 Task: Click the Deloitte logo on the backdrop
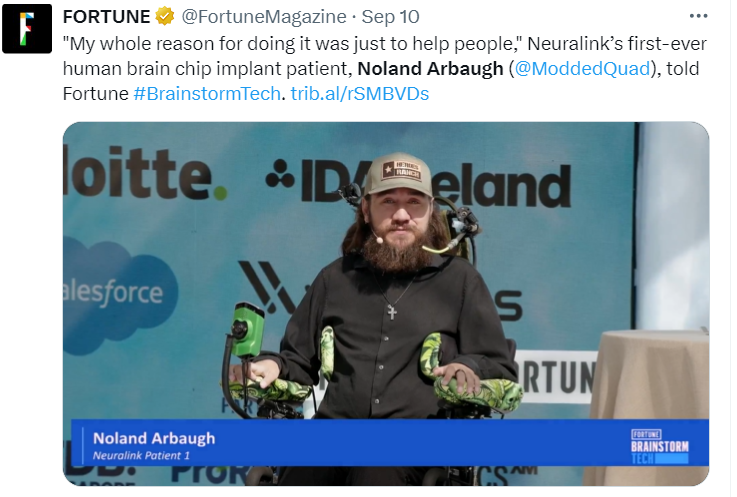145,173
